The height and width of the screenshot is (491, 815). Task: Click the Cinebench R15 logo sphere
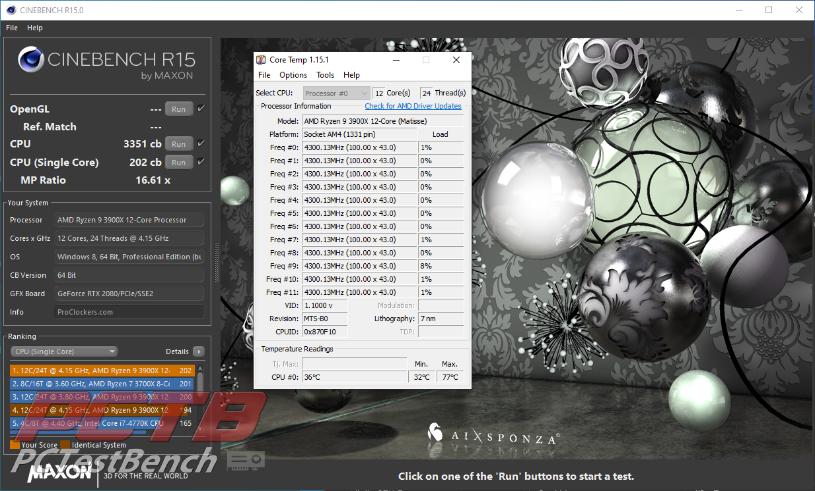click(30, 59)
